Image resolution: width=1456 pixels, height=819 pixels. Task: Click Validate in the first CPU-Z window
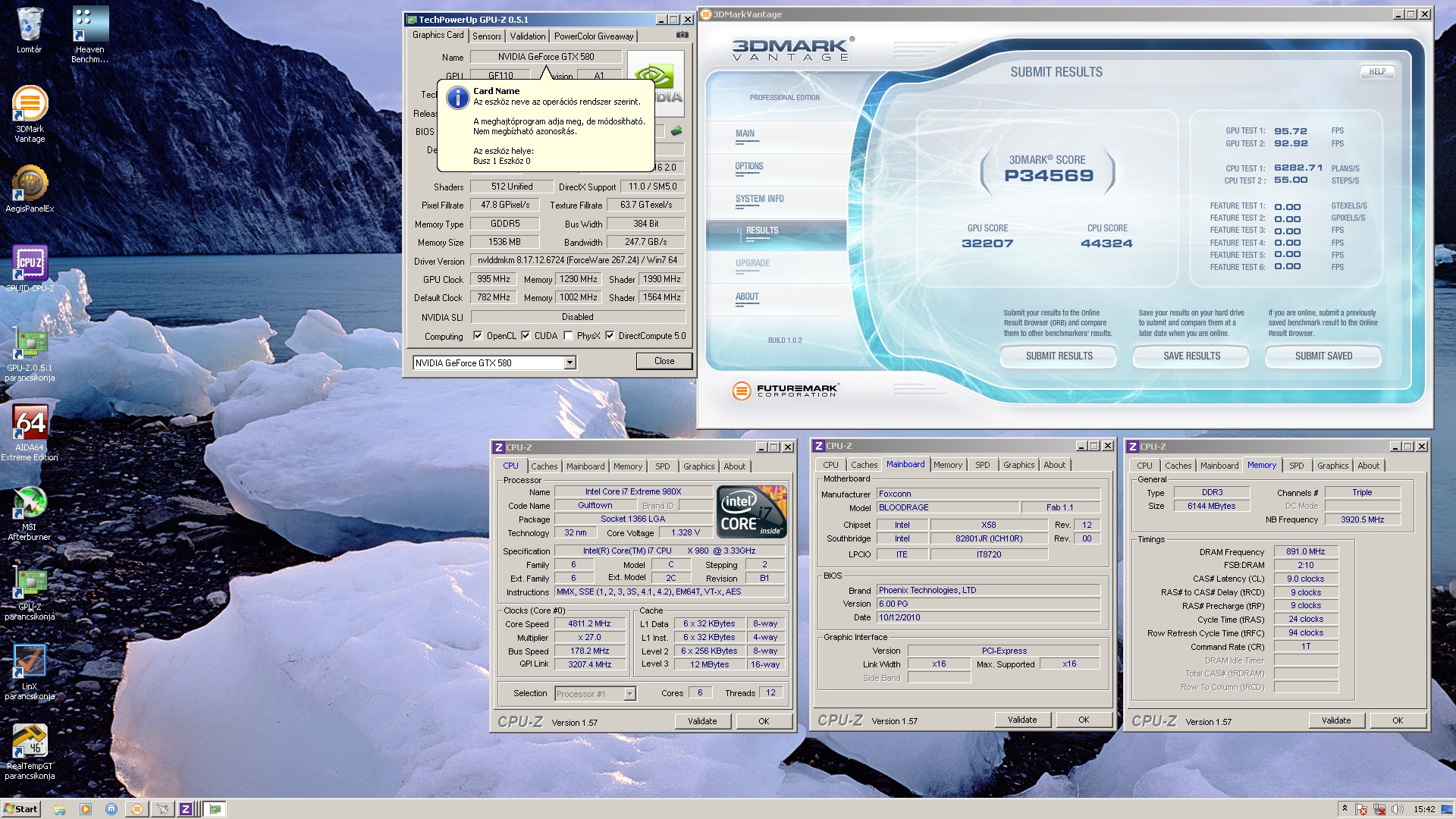coord(702,721)
